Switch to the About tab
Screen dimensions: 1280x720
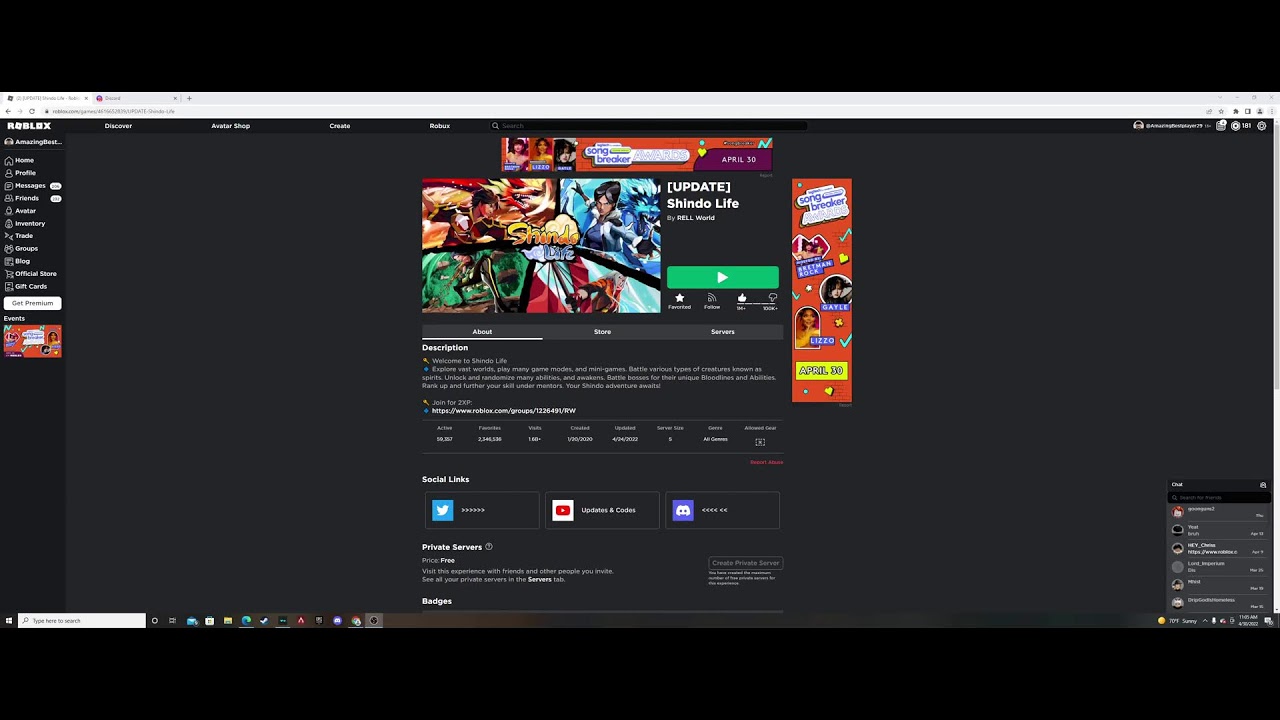click(x=482, y=332)
